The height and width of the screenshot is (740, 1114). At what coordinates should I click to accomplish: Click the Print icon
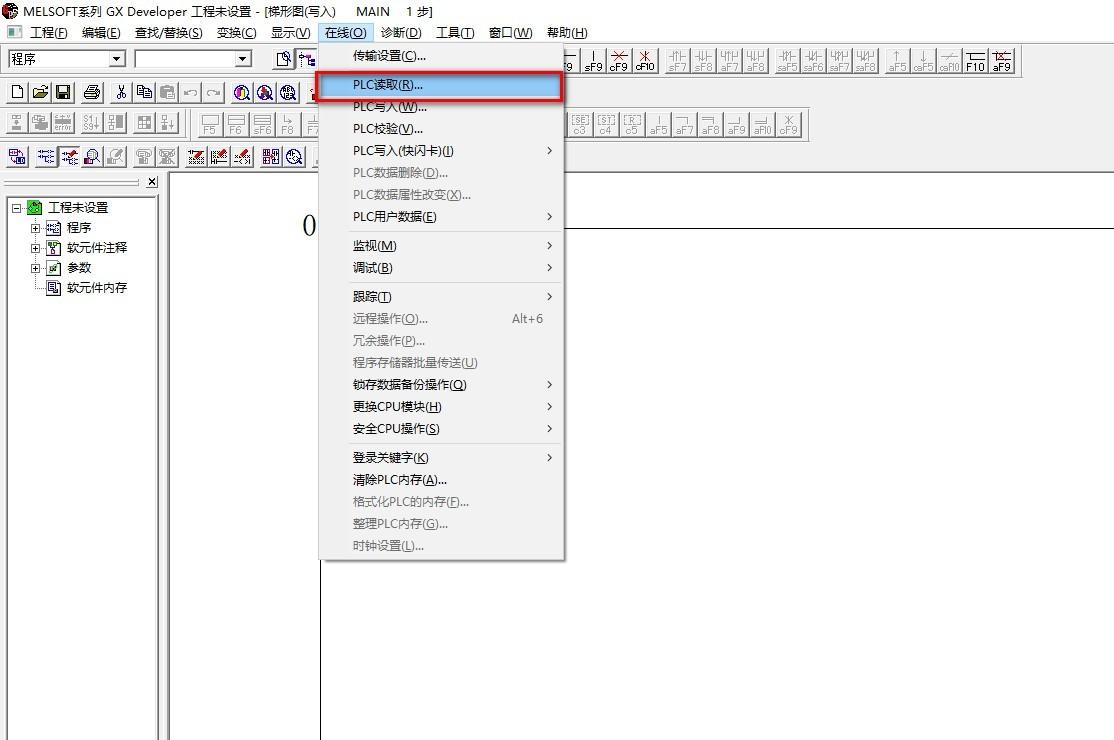92,92
